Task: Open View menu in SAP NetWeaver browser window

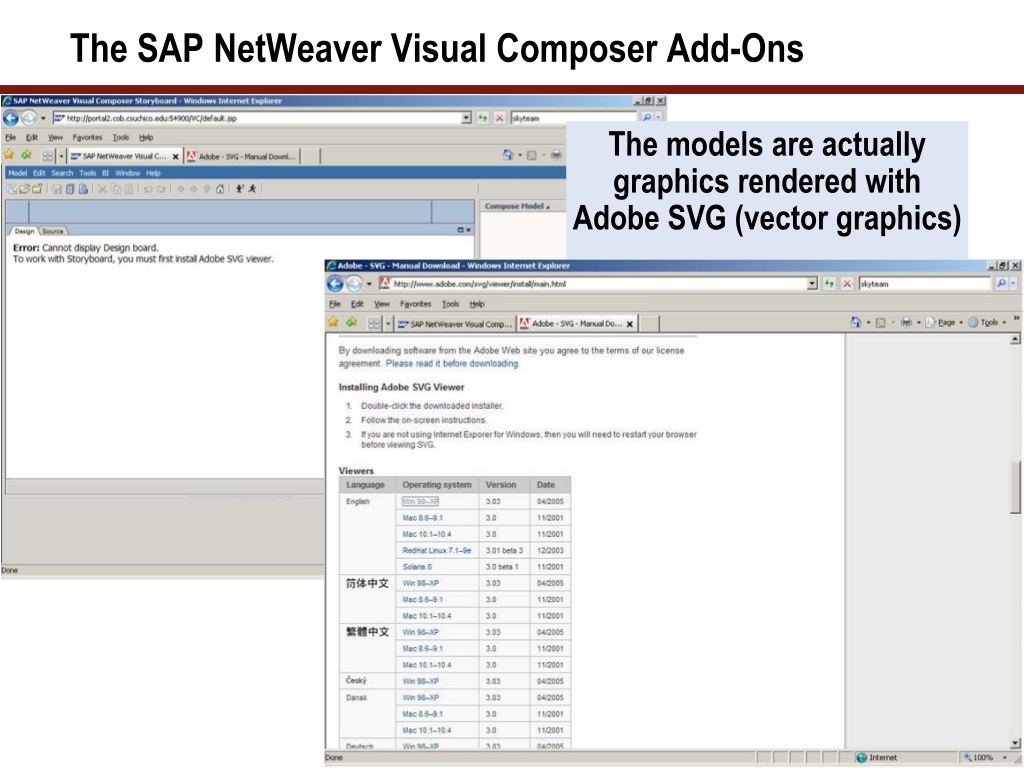Action: pos(56,138)
